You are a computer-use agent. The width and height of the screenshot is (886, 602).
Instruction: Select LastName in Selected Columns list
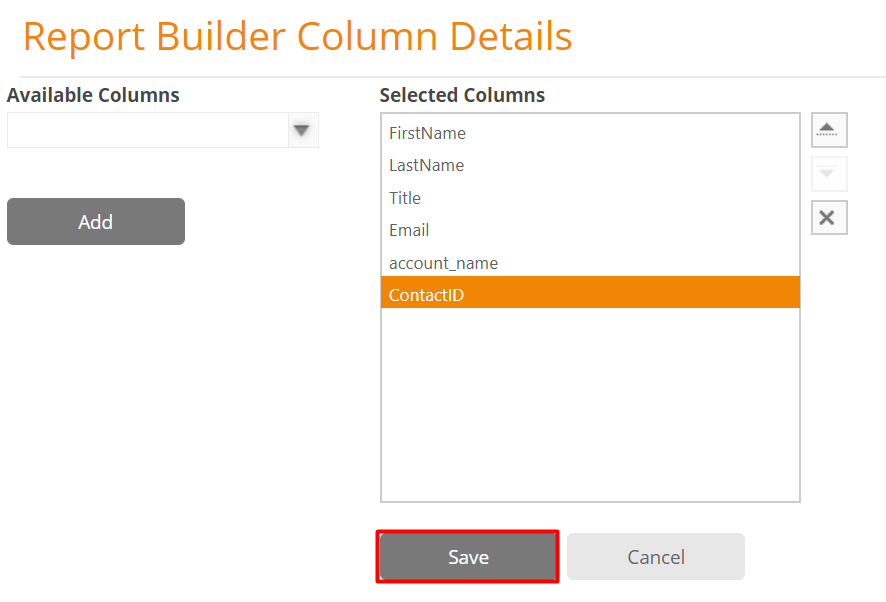click(x=590, y=166)
